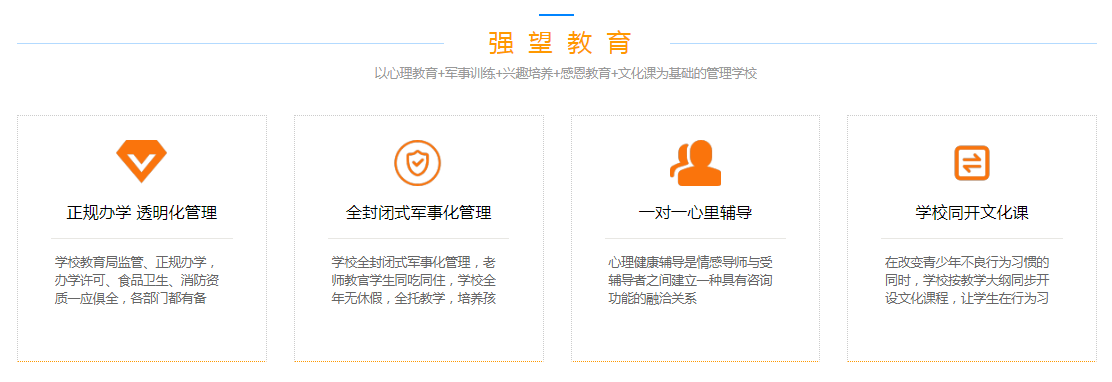Open the 正规办学 透明化管理 card title
The width and height of the screenshot is (1112, 382).
click(142, 213)
